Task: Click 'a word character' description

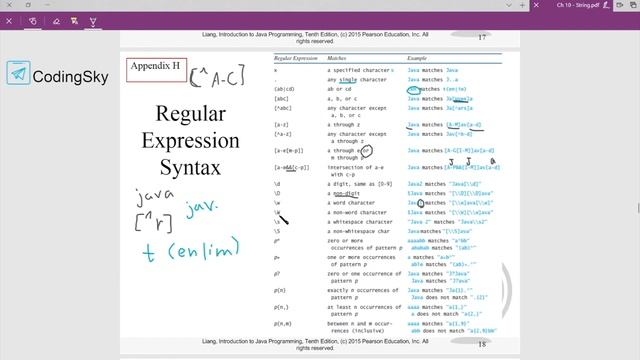Action: tap(351, 203)
